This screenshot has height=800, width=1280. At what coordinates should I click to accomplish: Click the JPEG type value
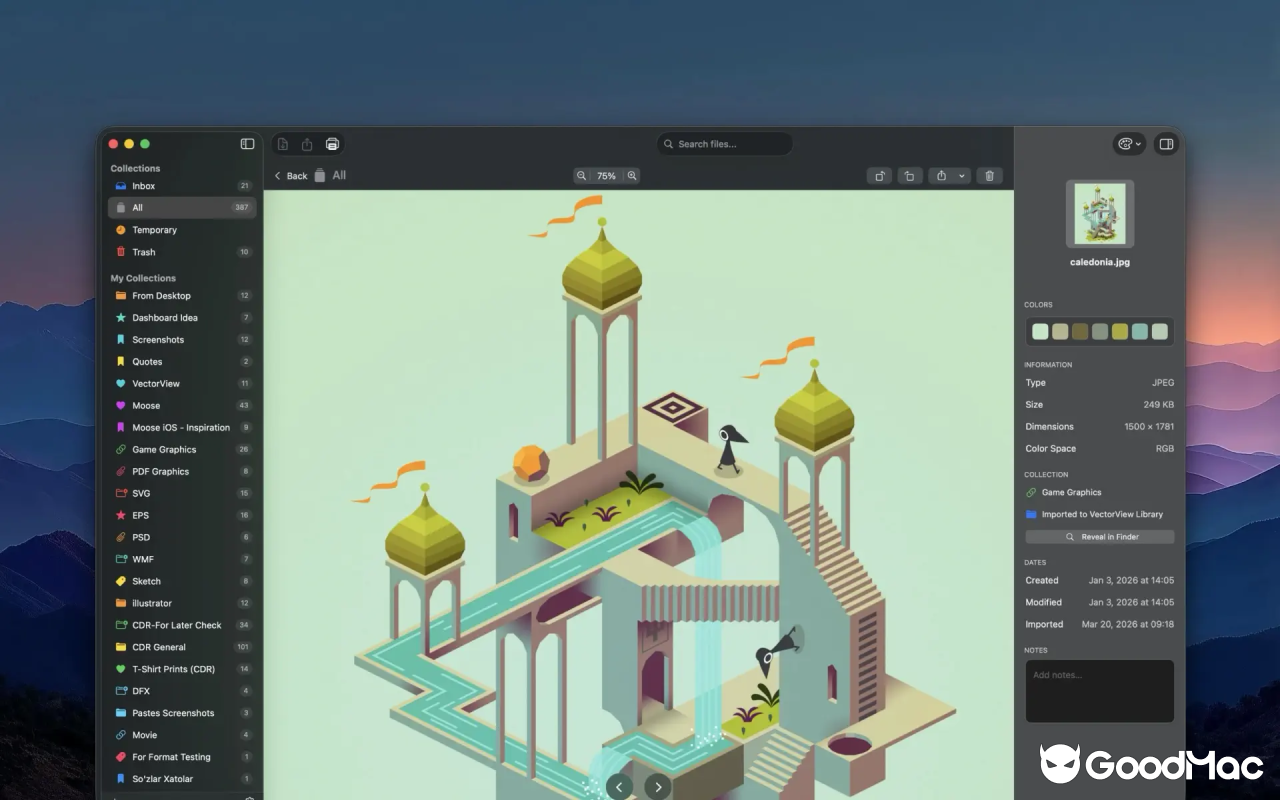(1163, 383)
